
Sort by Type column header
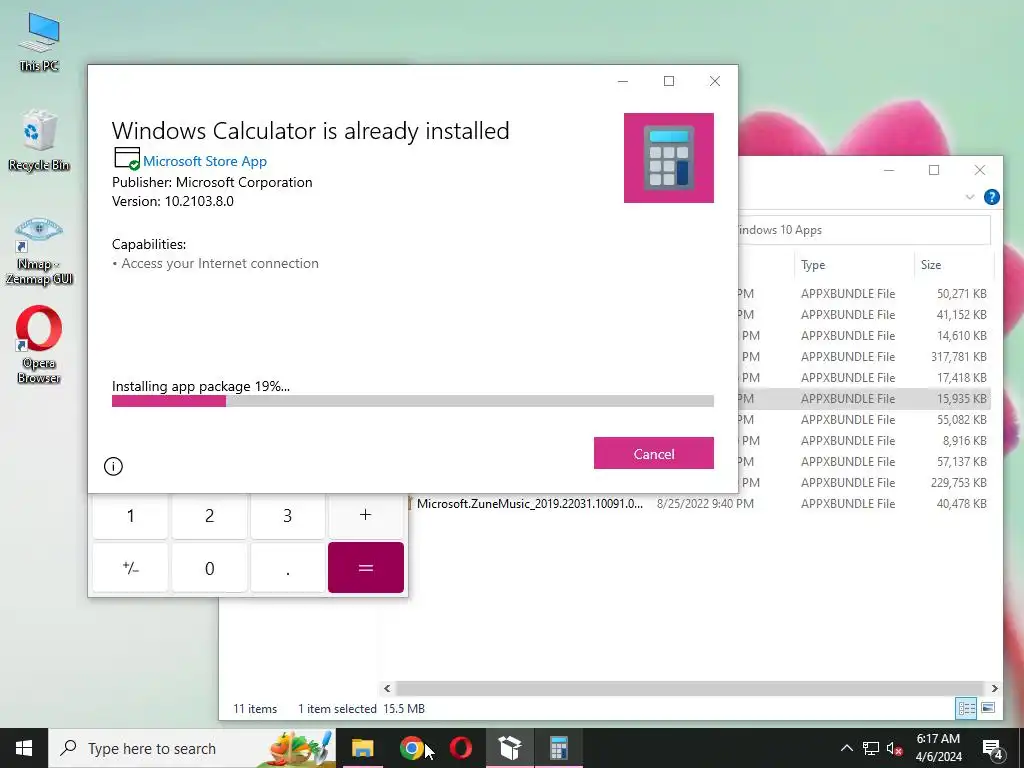(x=854, y=264)
